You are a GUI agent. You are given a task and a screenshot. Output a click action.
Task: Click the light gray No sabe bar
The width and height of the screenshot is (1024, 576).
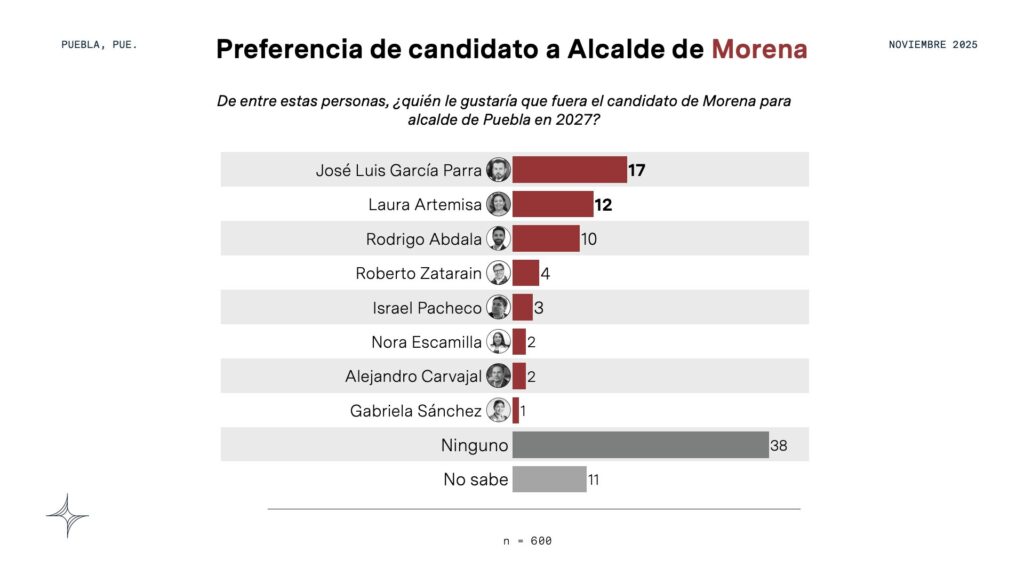click(x=549, y=479)
